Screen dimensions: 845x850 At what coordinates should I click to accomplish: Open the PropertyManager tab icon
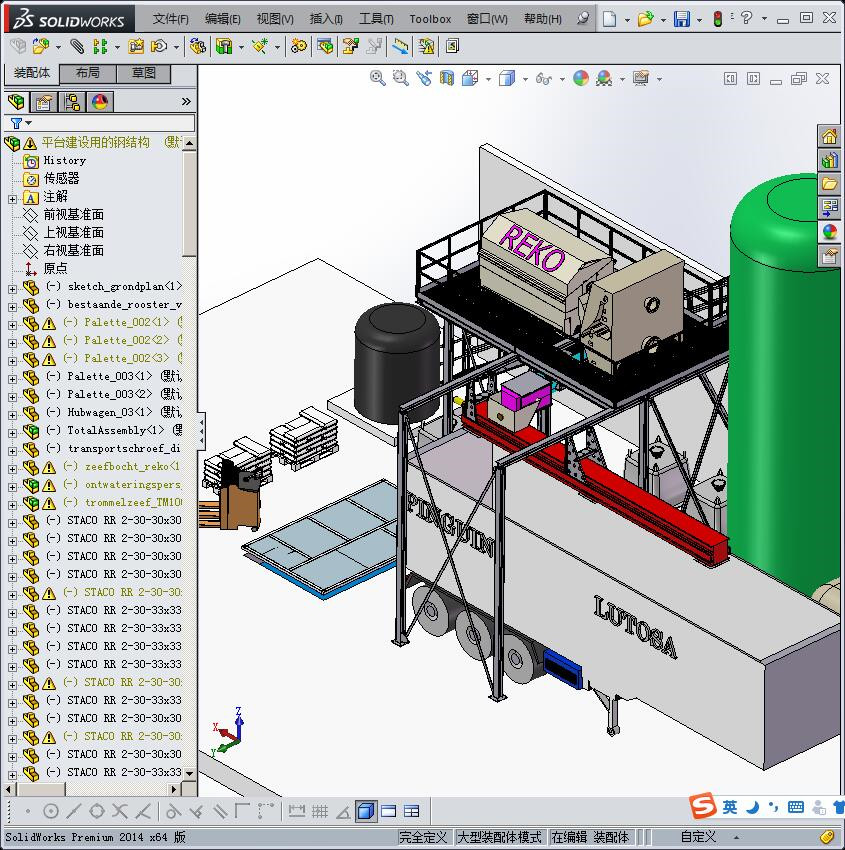44,102
